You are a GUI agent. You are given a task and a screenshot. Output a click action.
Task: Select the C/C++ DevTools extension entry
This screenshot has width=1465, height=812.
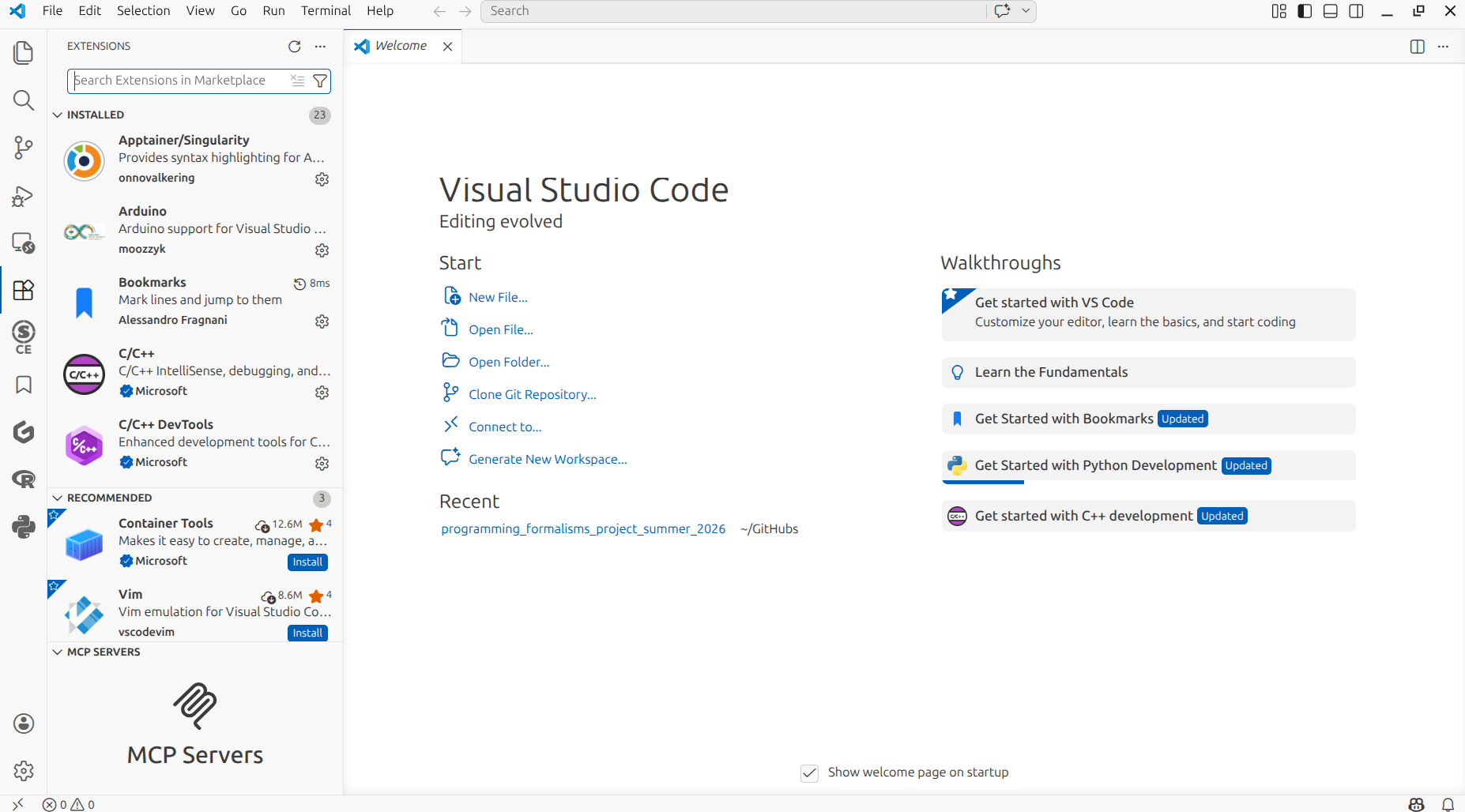coord(195,444)
